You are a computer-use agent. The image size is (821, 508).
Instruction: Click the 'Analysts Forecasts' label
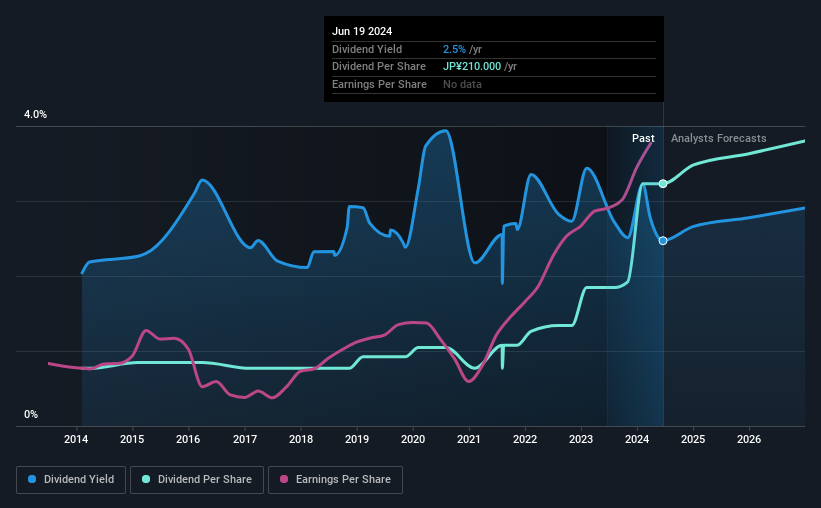(718, 138)
